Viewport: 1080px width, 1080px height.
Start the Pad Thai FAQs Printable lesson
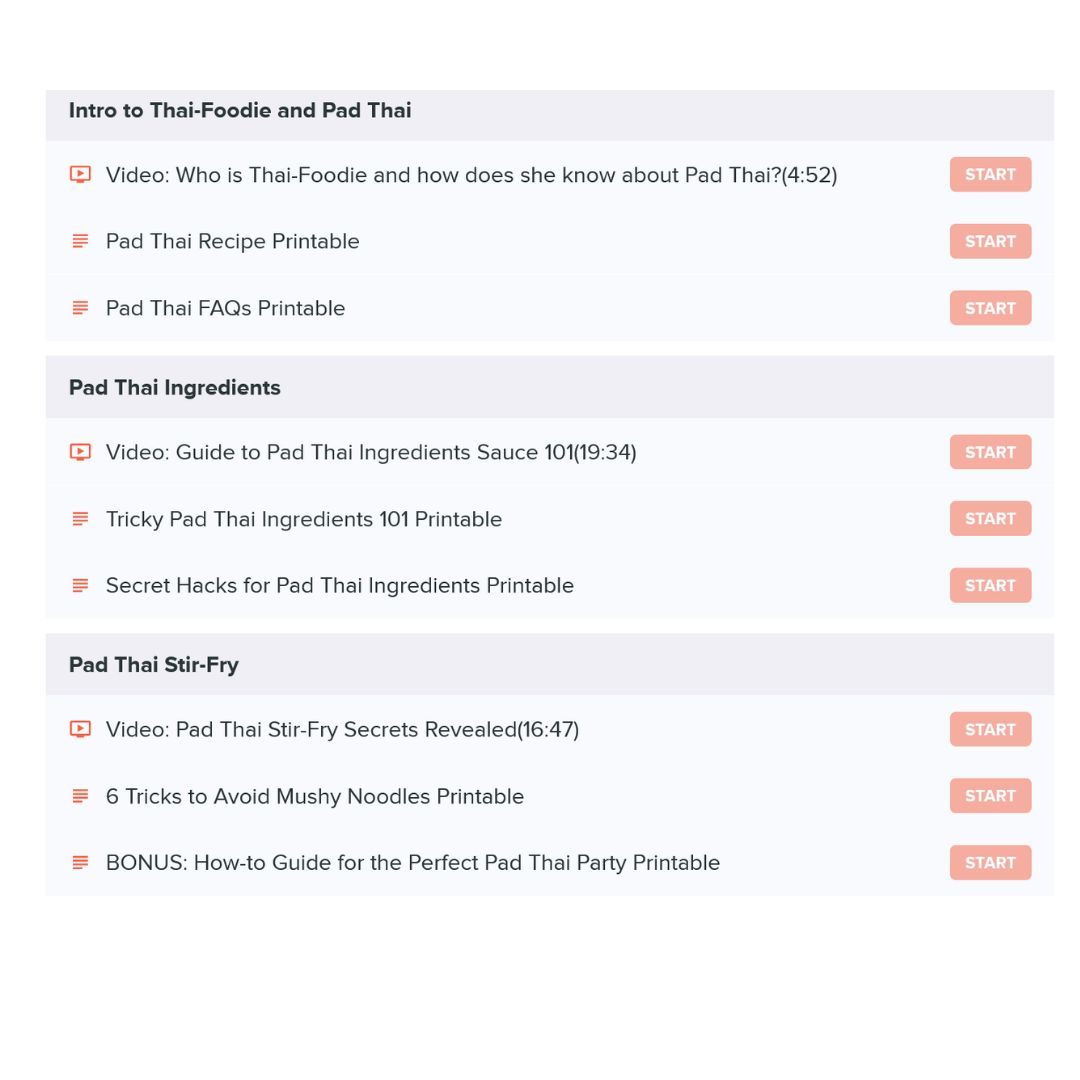(x=990, y=308)
